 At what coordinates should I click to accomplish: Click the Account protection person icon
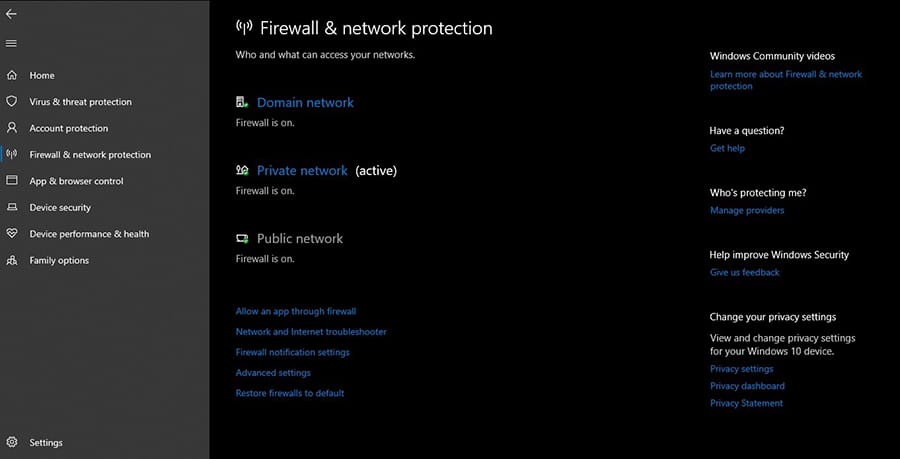[x=11, y=128]
